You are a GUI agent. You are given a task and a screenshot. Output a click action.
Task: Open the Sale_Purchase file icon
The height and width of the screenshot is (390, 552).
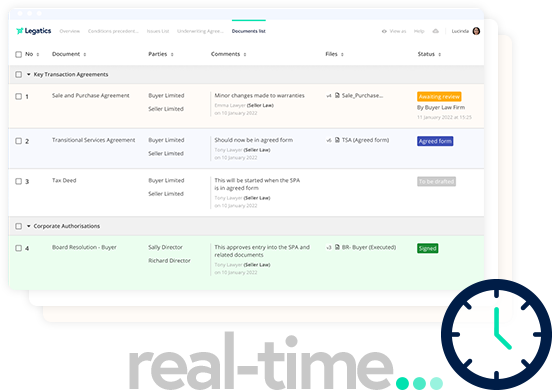(x=337, y=95)
